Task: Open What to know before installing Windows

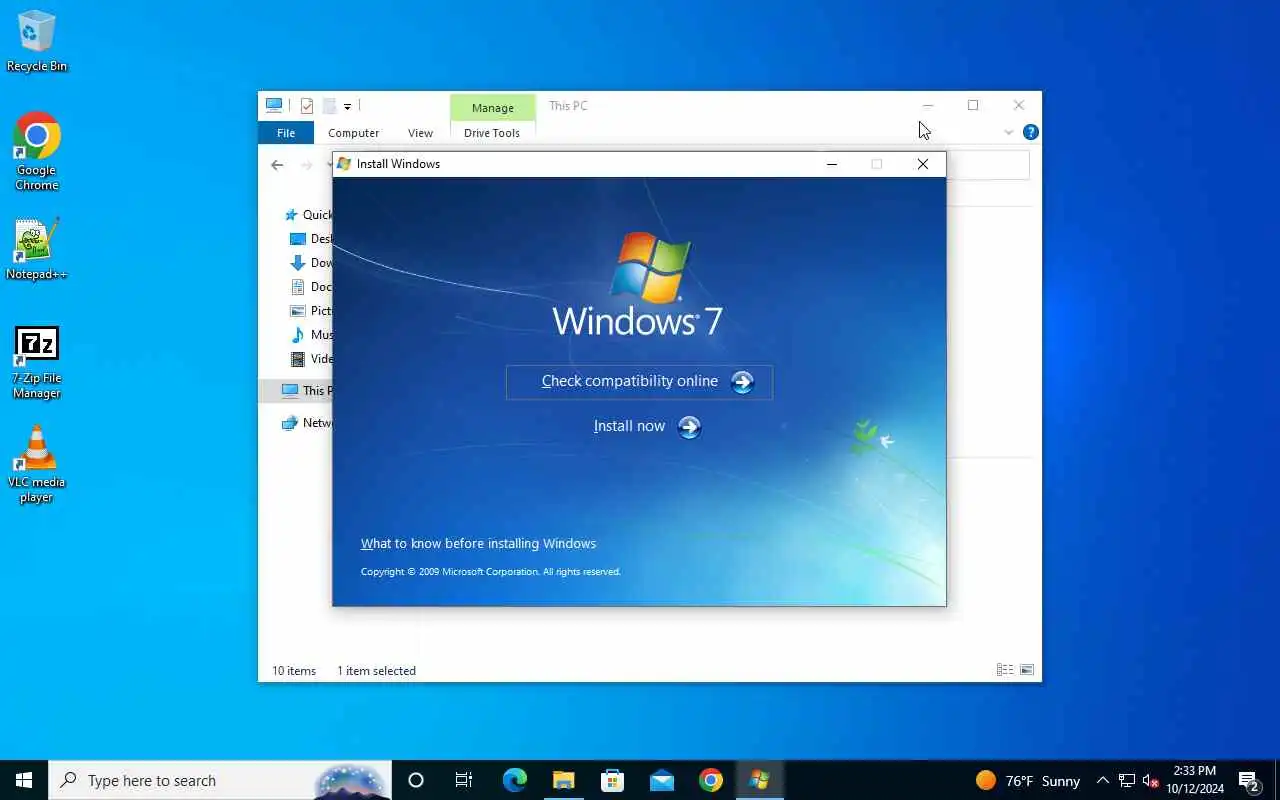Action: pyautogui.click(x=478, y=543)
